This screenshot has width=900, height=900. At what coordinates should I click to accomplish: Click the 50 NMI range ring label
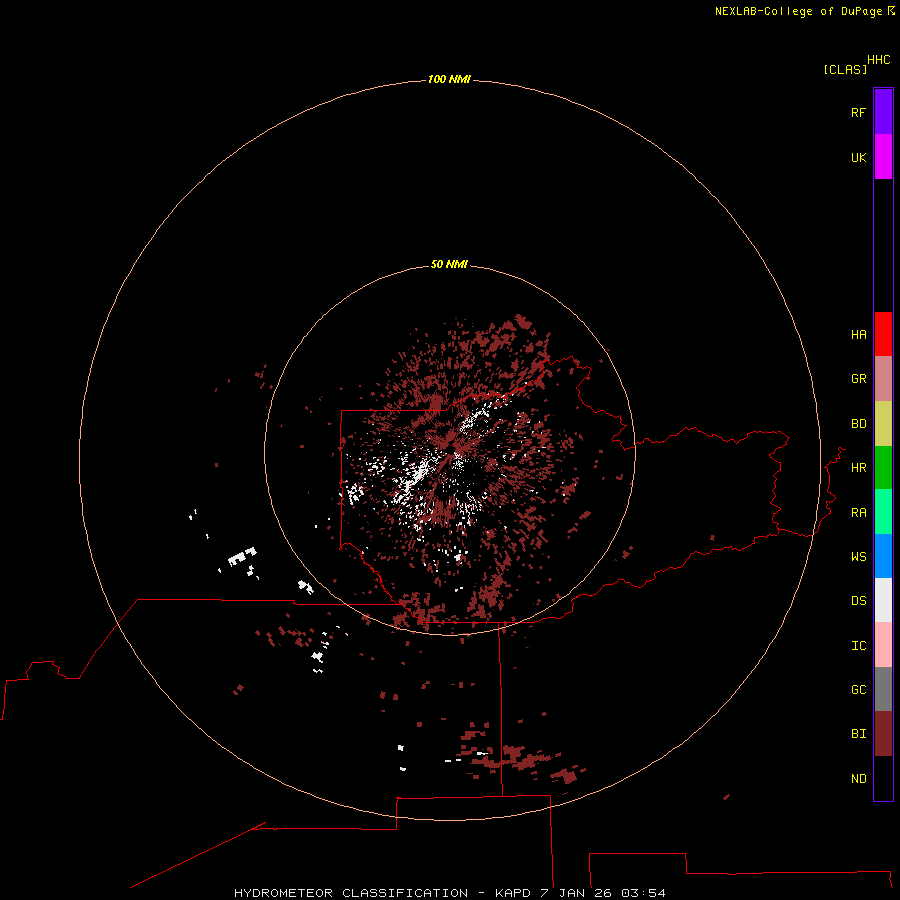(449, 264)
